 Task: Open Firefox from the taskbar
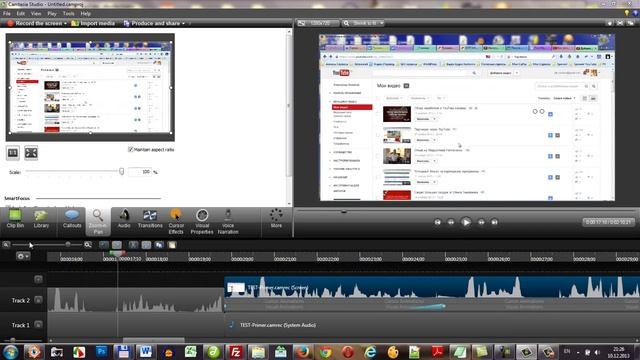click(x=302, y=352)
